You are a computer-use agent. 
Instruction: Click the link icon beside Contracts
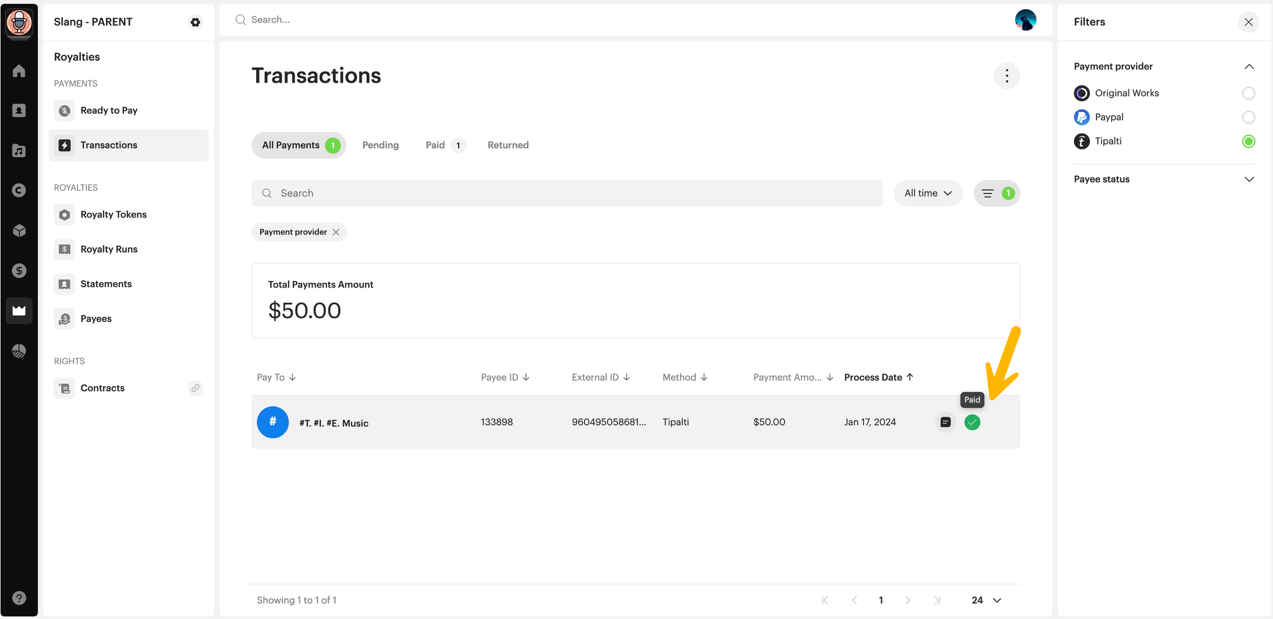[195, 388]
